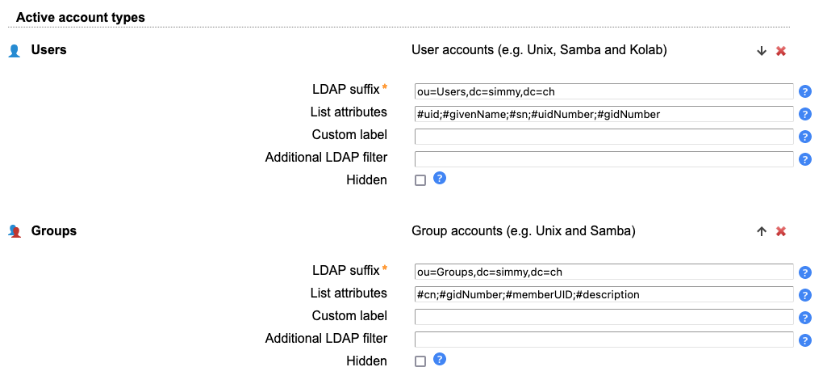Select the Users Custom label input
The height and width of the screenshot is (384, 827).
pyautogui.click(x=604, y=136)
